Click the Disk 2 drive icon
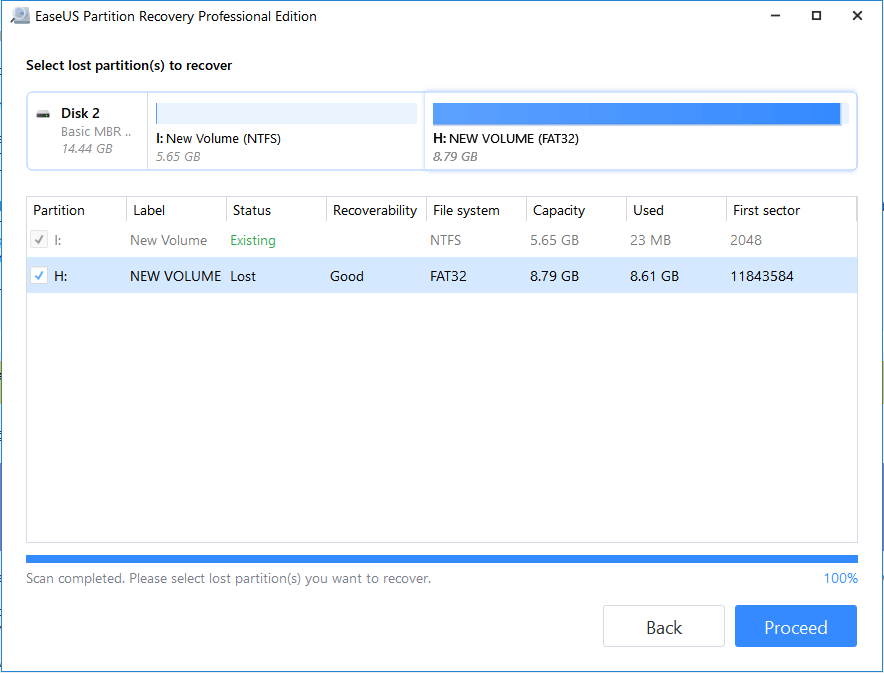The width and height of the screenshot is (884, 673). [x=43, y=113]
